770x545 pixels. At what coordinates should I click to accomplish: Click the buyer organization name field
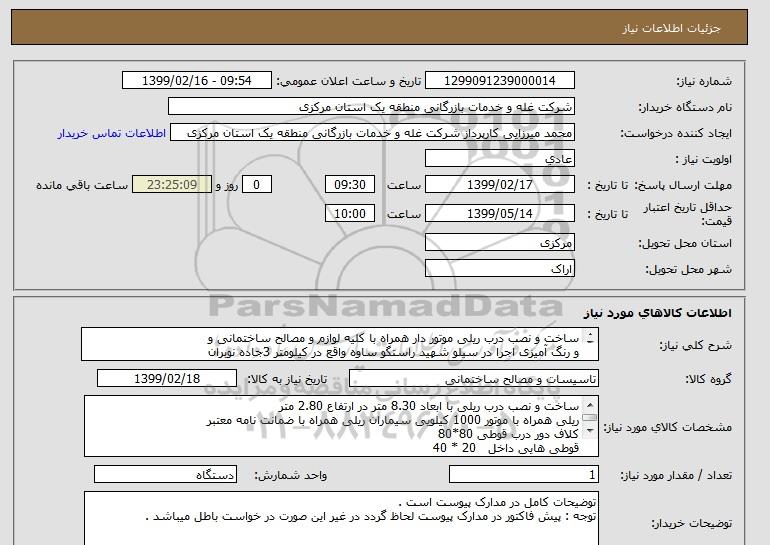coord(371,107)
